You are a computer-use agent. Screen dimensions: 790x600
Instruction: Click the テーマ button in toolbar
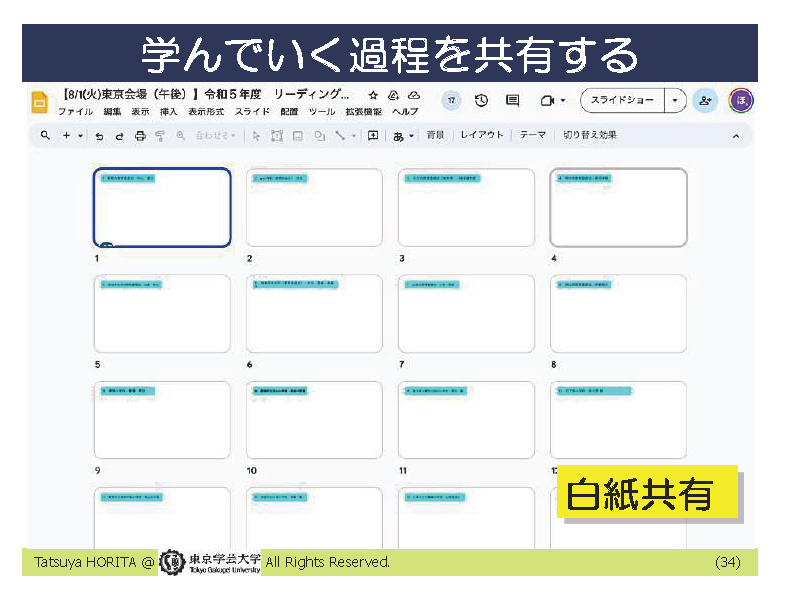(x=532, y=135)
